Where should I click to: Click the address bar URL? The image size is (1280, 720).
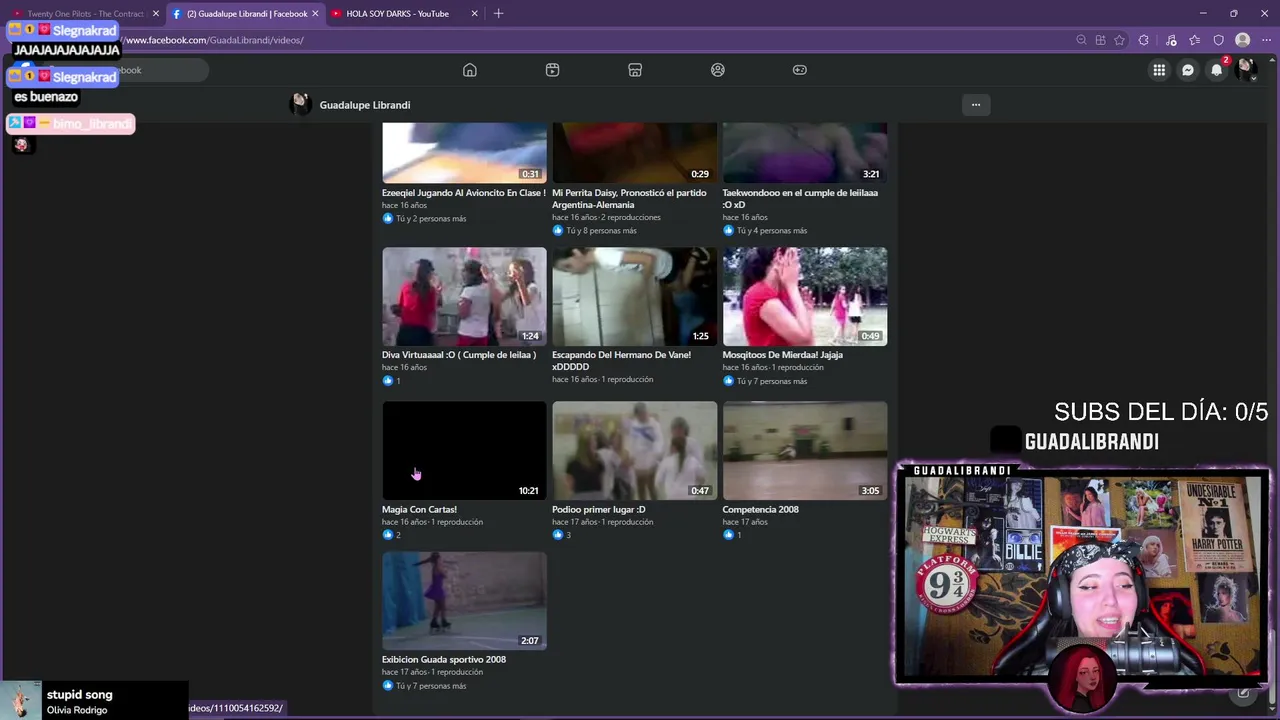point(215,40)
